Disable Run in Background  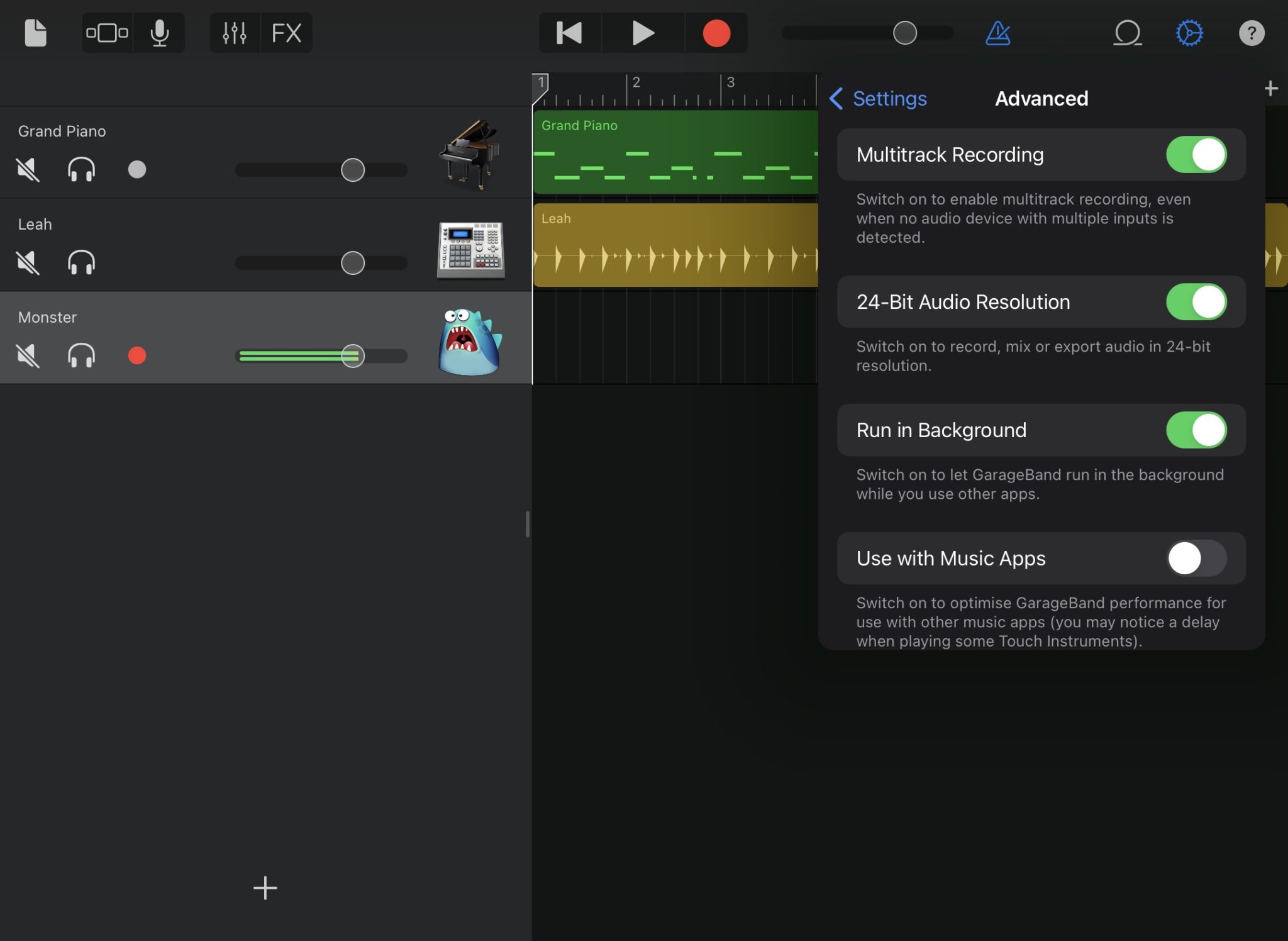point(1196,430)
